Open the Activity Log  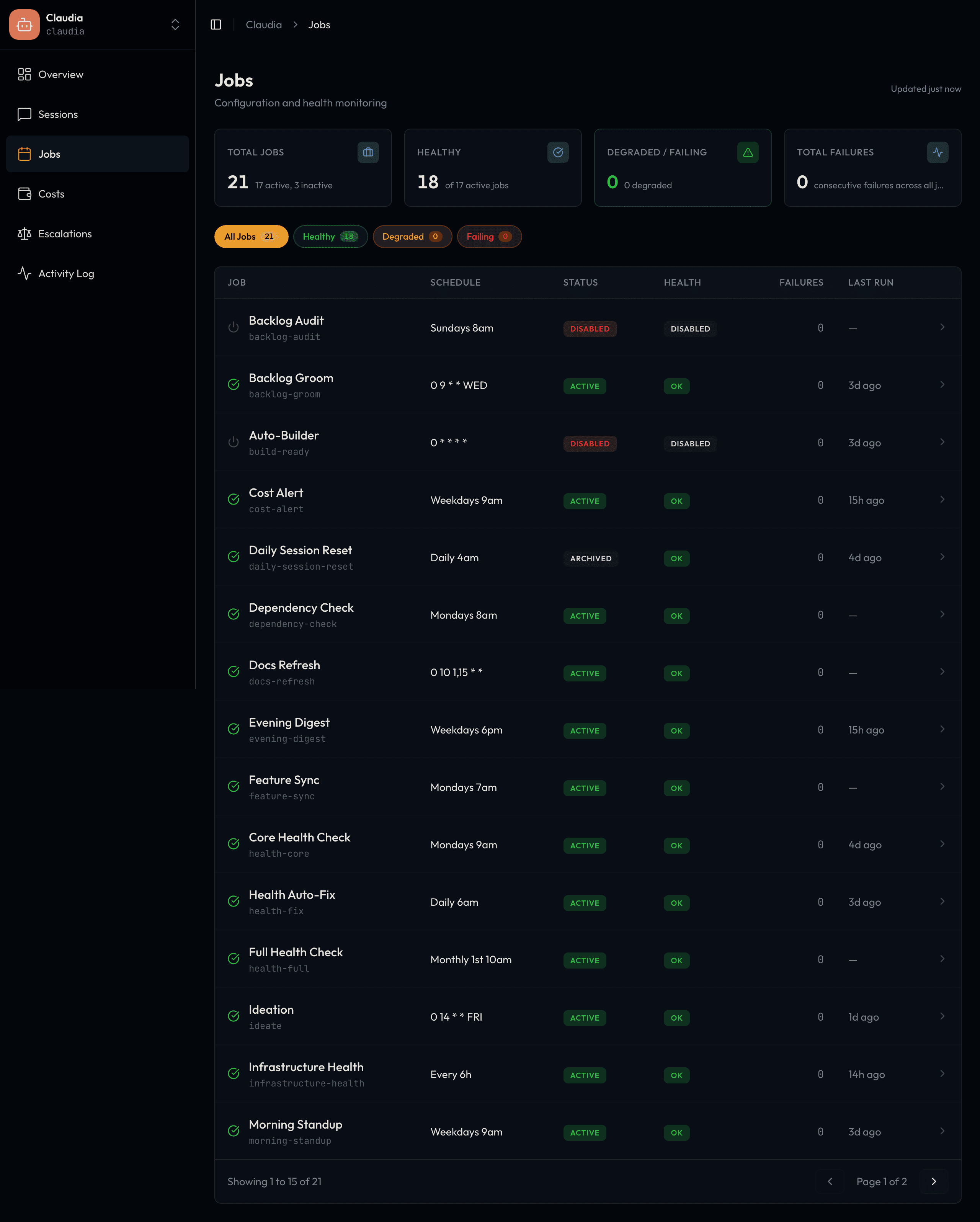click(x=66, y=273)
